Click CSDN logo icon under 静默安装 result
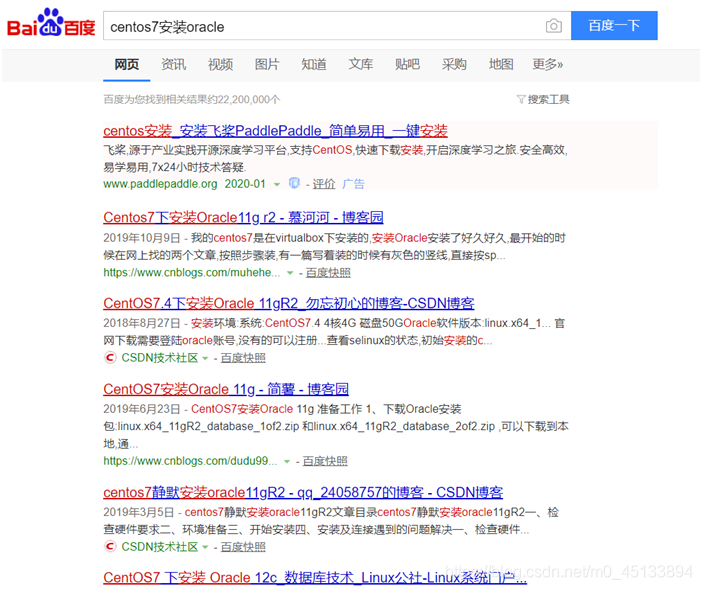Image resolution: width=702 pixels, height=590 pixels. pyautogui.click(x=110, y=547)
